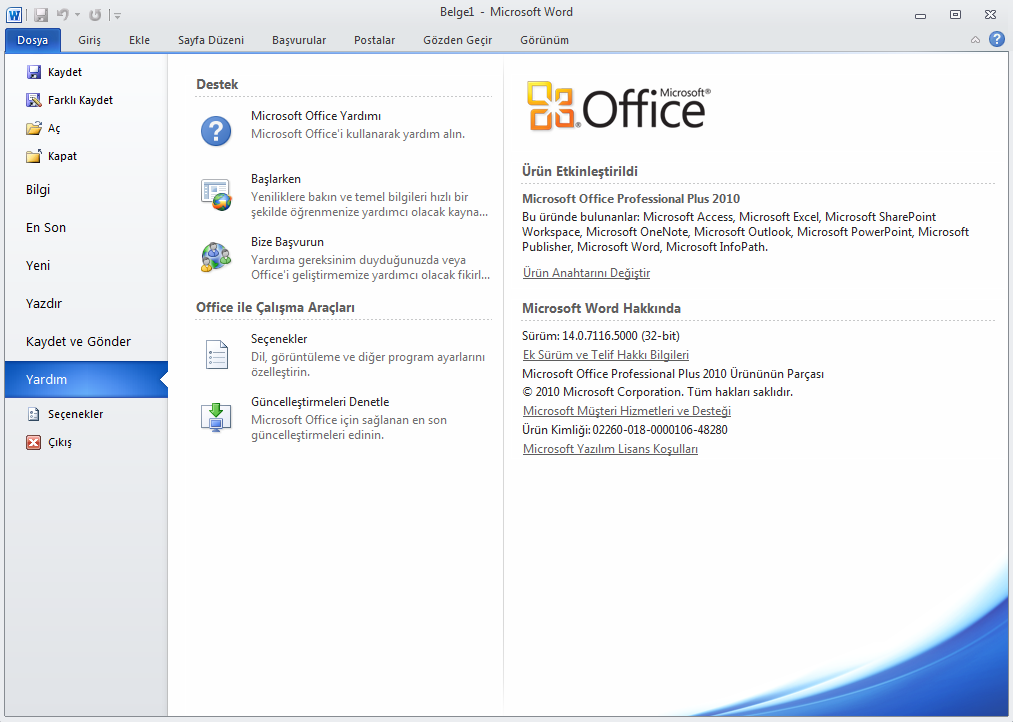Image resolution: width=1013 pixels, height=722 pixels.
Task: Switch to the Giriş ribbon tab
Action: (90, 40)
